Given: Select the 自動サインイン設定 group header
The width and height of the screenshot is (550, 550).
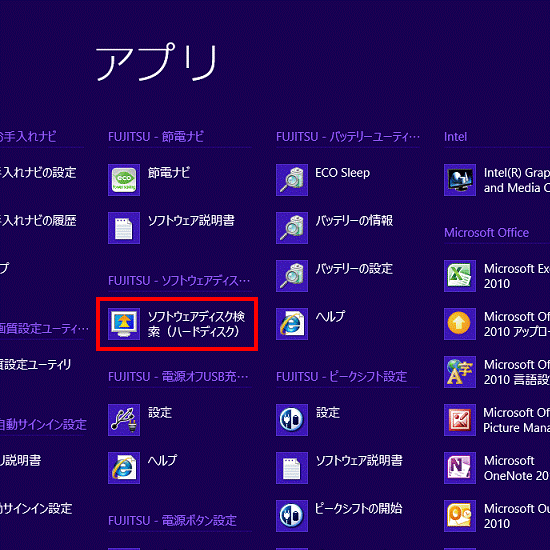Looking at the screenshot, I should point(43,425).
